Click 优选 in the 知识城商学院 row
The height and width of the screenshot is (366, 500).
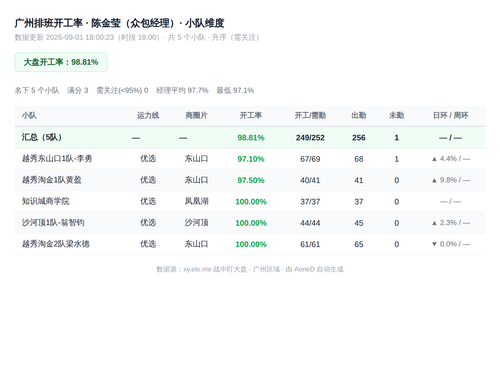coord(148,201)
